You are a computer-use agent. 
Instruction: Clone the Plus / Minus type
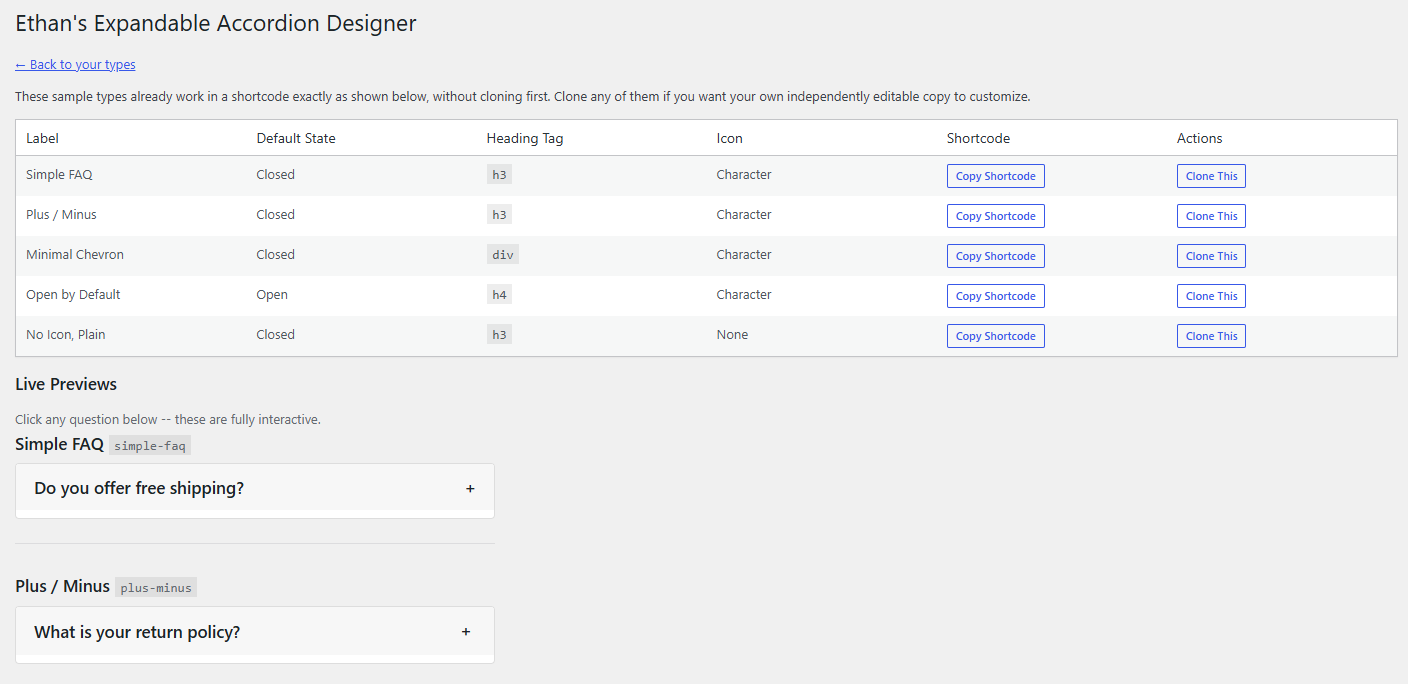[1211, 216]
